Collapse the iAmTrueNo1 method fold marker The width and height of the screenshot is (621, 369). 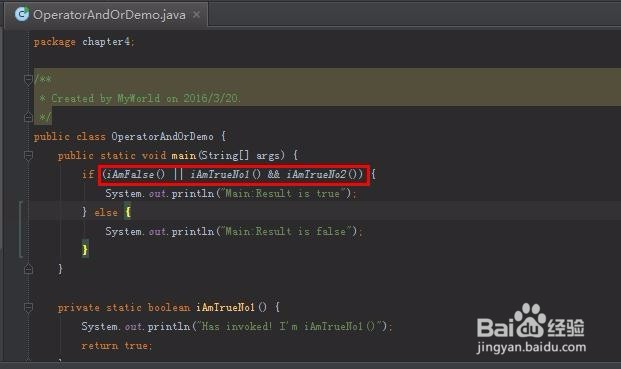pyautogui.click(x=28, y=307)
